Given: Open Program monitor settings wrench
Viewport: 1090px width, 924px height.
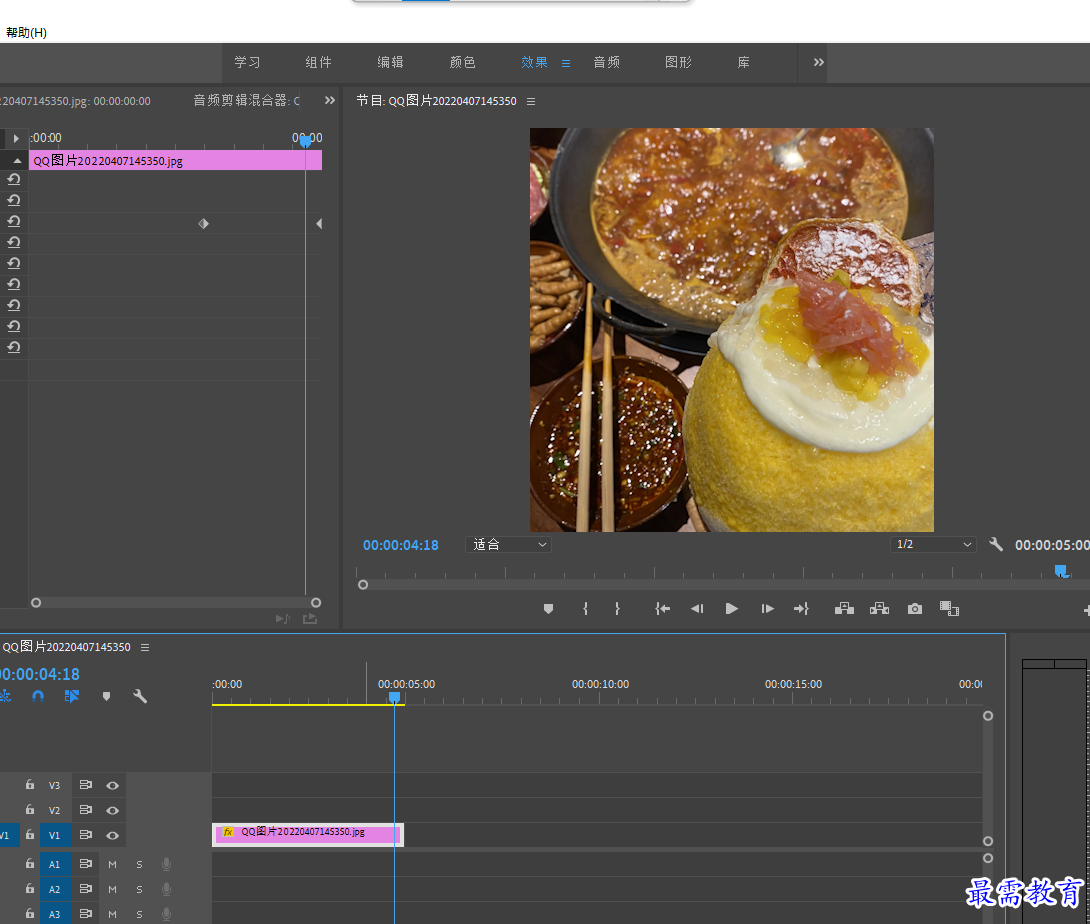Looking at the screenshot, I should (995, 544).
